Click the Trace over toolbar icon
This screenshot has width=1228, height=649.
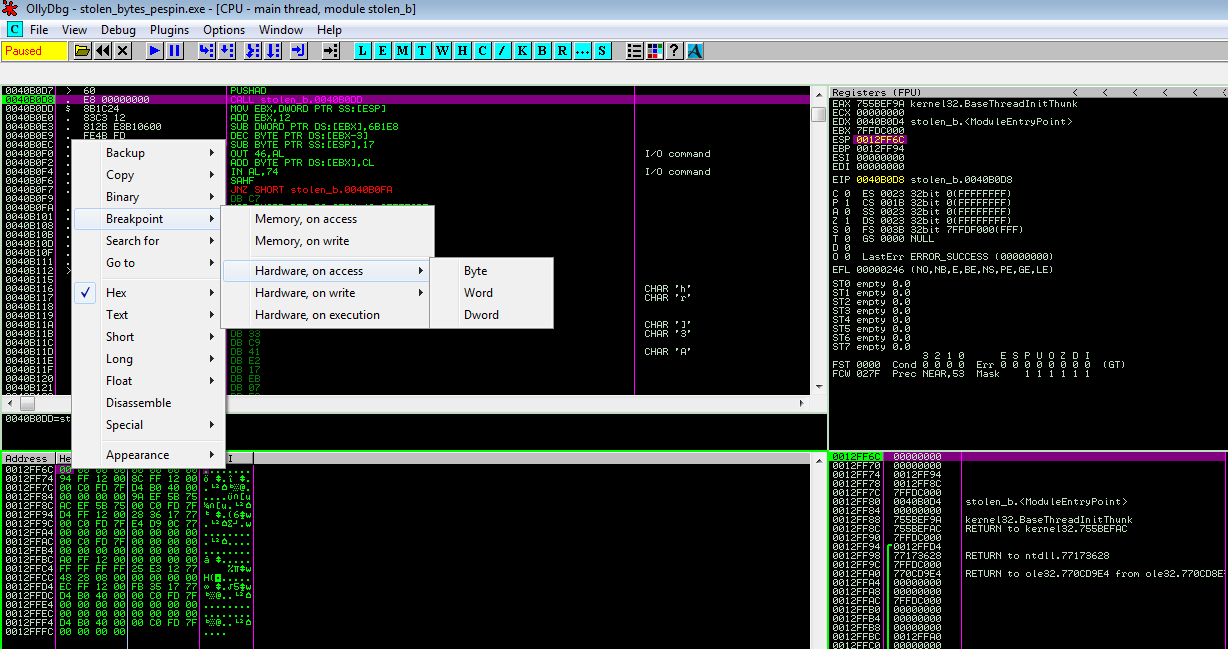(273, 50)
